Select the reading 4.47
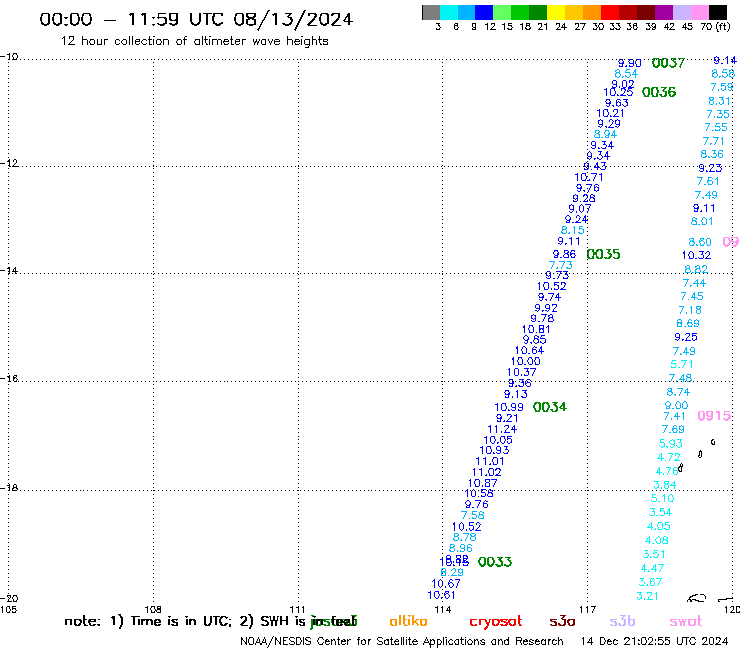The width and height of the screenshot is (740, 650). pyautogui.click(x=652, y=568)
